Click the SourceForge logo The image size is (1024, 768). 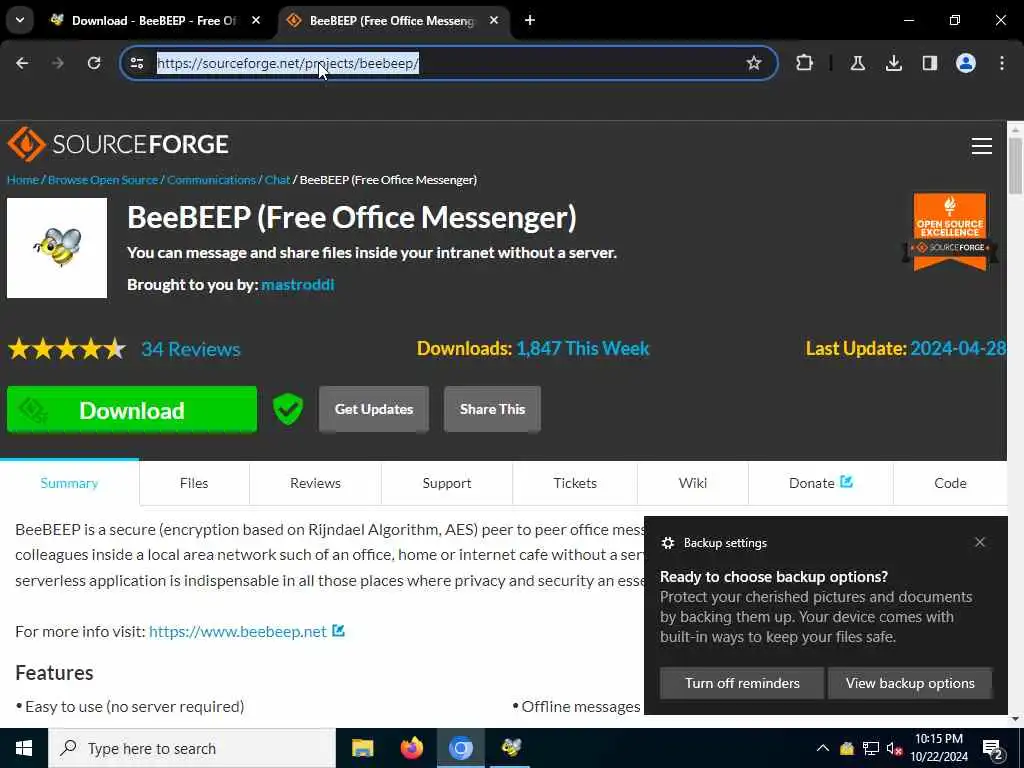tap(118, 144)
